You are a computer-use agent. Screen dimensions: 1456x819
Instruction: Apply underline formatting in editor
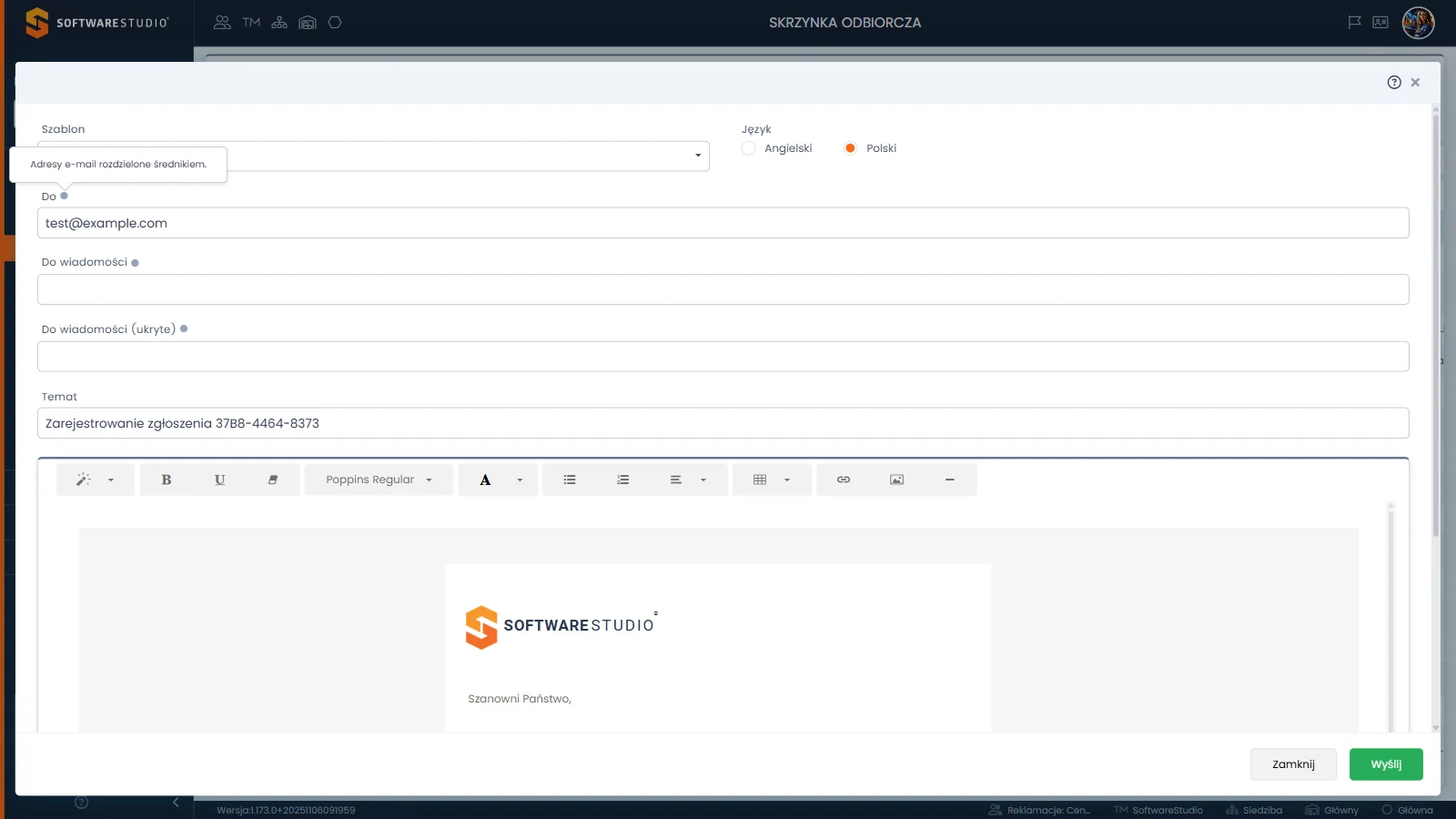pyautogui.click(x=219, y=480)
